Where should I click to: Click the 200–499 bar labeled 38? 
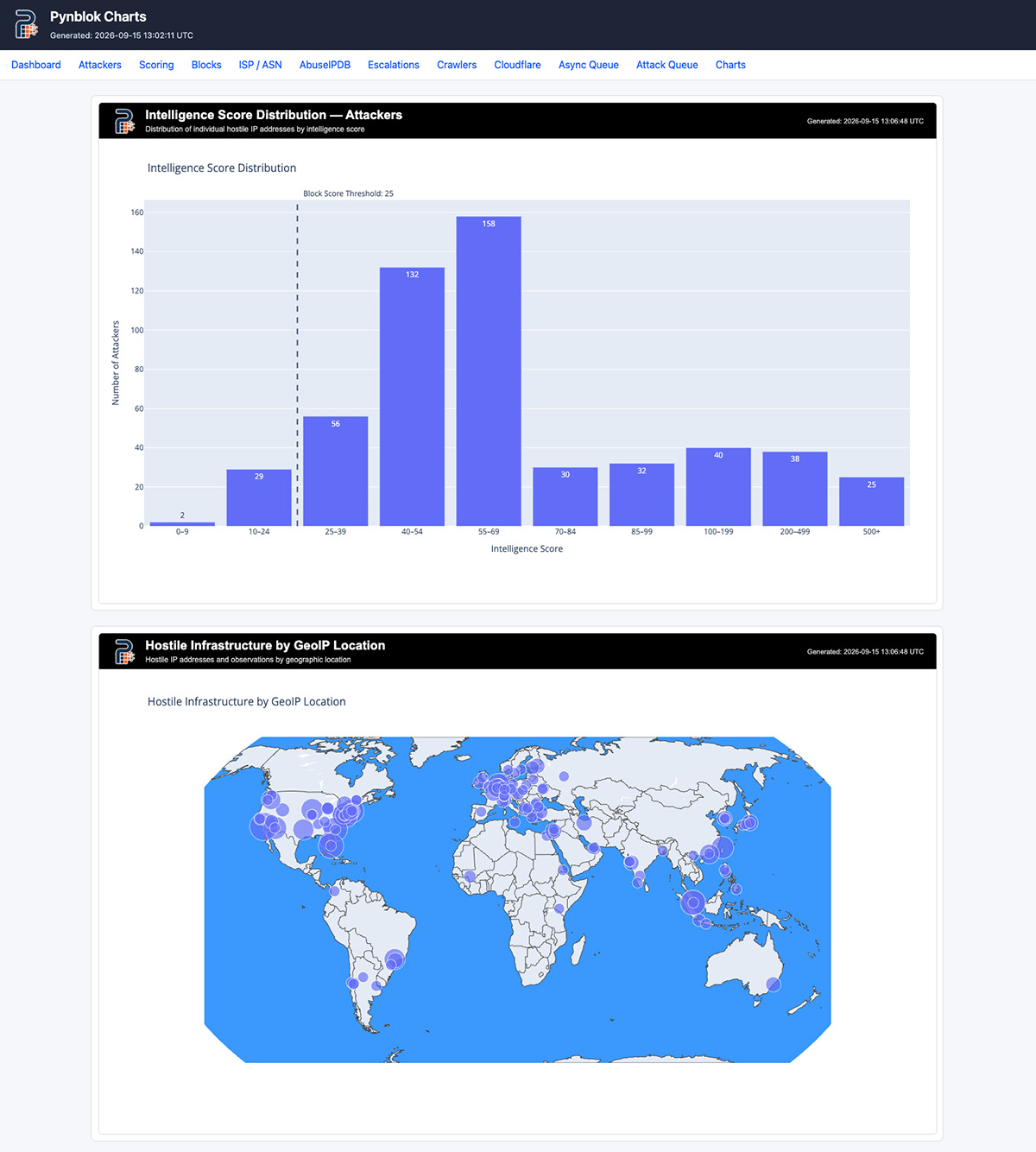795,489
